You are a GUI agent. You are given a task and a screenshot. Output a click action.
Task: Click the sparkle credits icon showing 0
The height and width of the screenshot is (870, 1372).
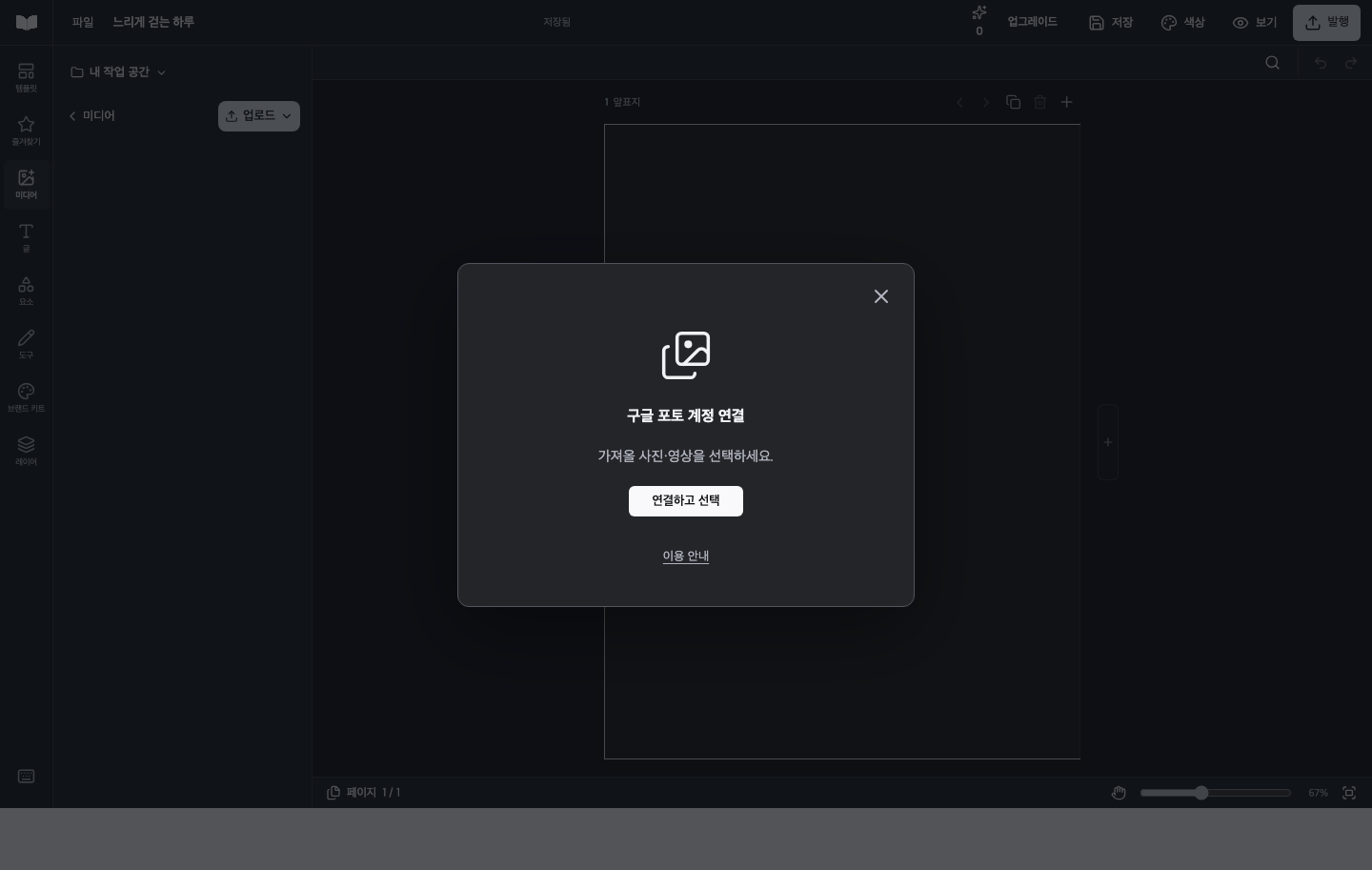979,21
